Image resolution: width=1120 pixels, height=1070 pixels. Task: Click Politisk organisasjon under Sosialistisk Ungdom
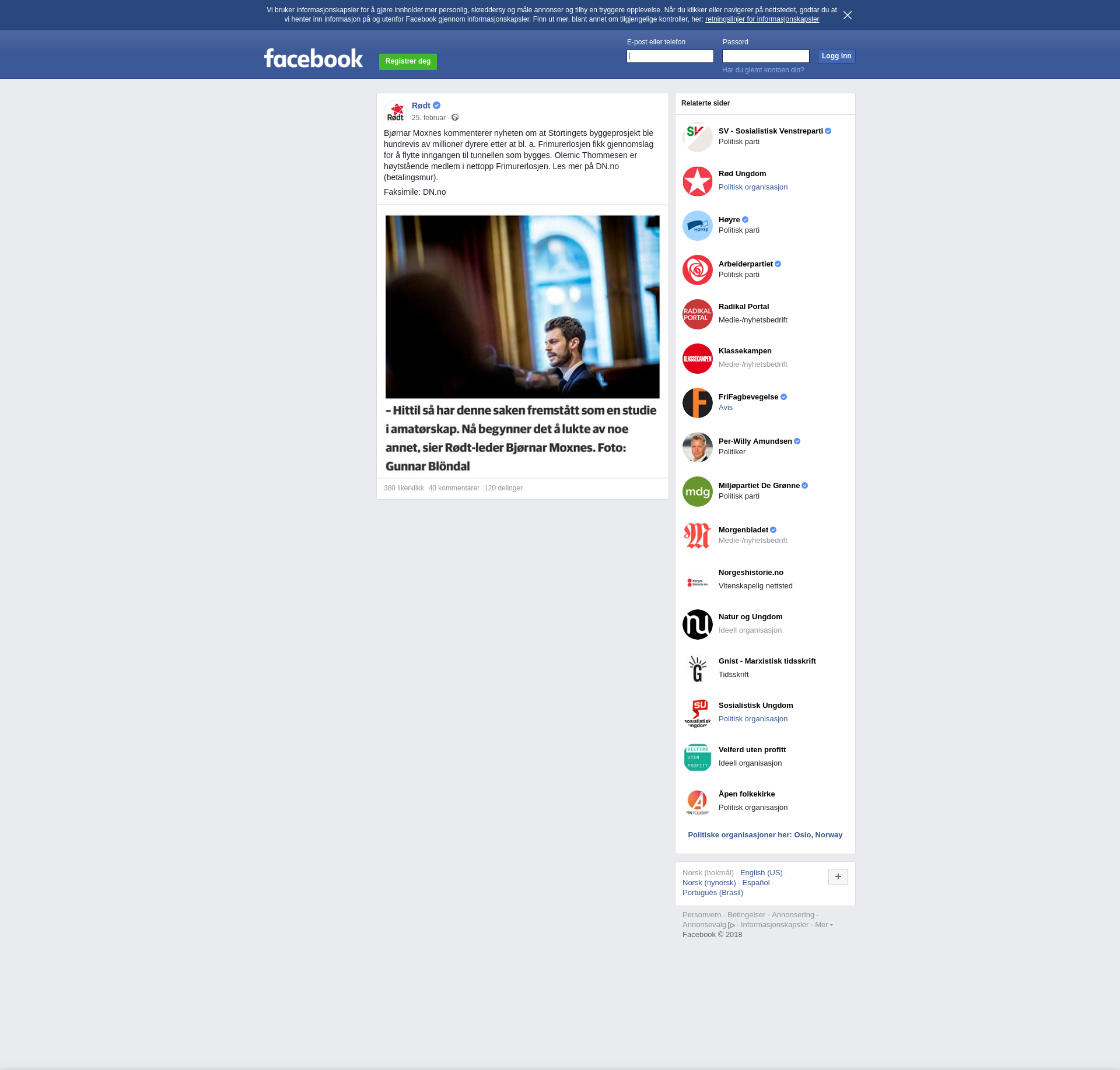point(753,719)
